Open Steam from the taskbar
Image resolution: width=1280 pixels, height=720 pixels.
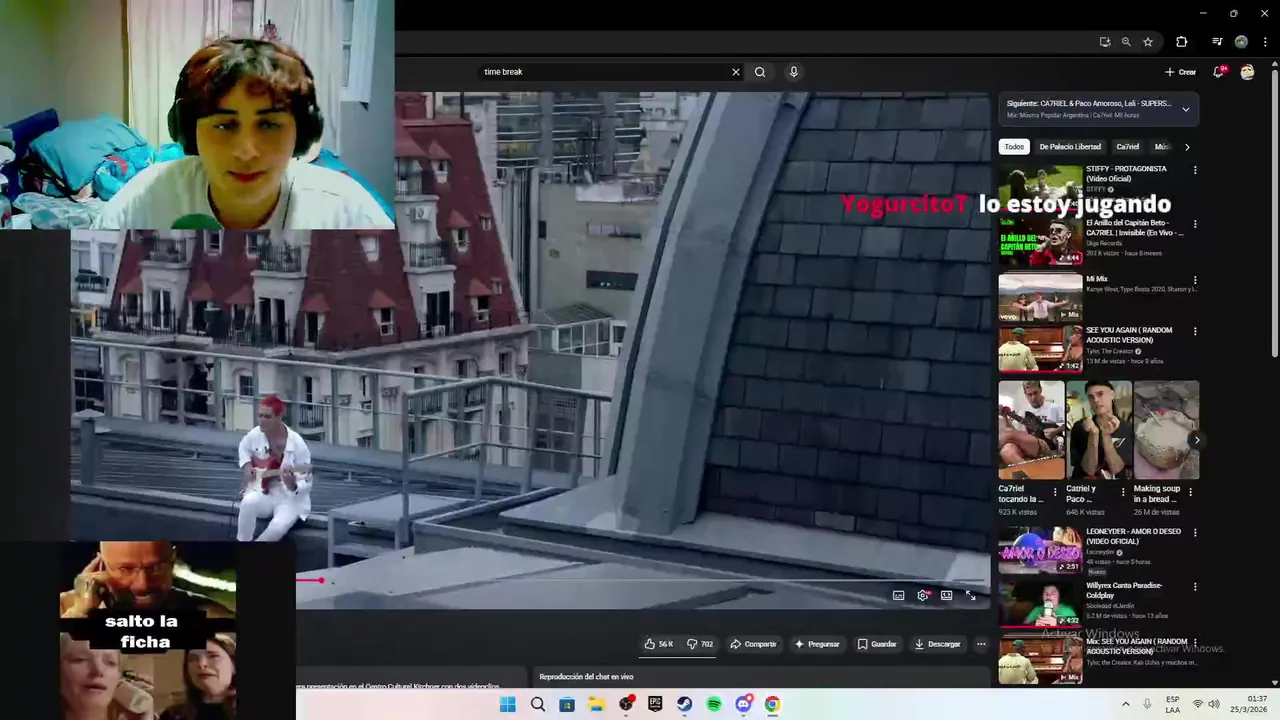pos(685,704)
